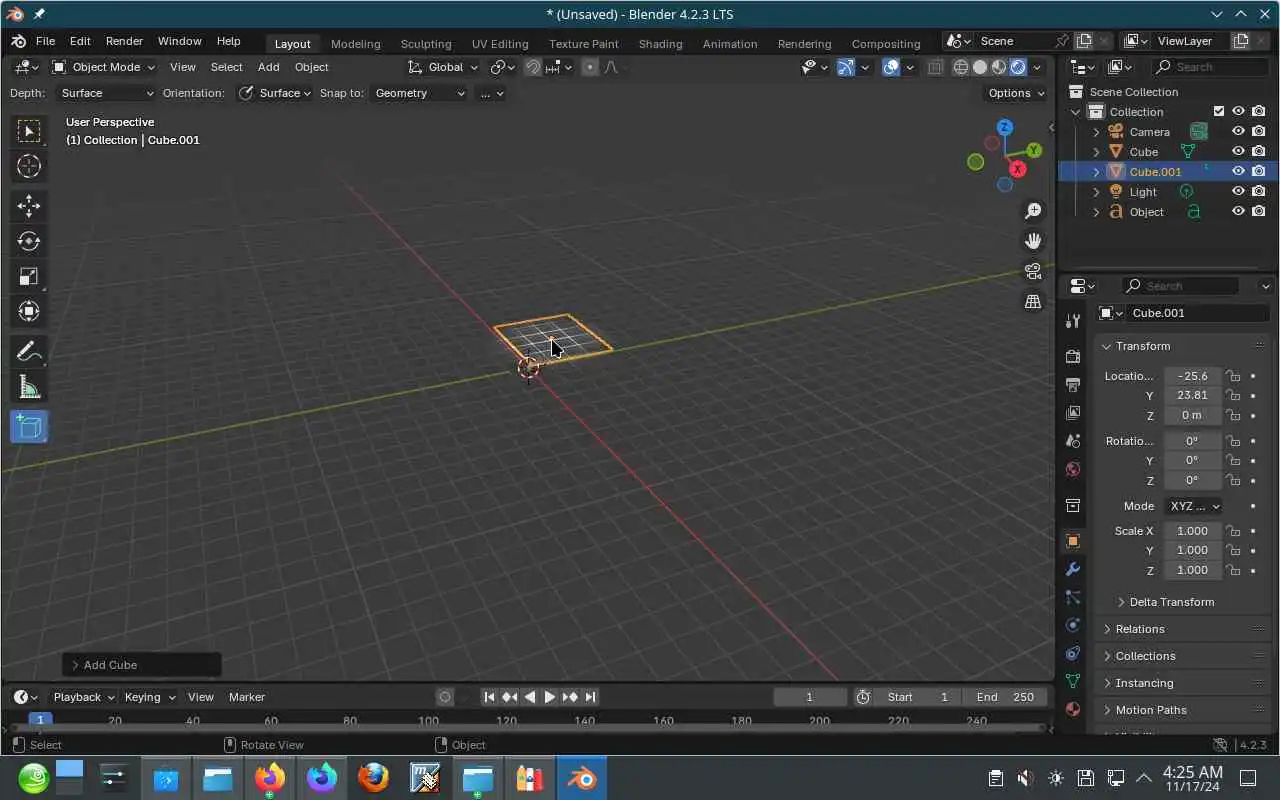This screenshot has width=1280, height=800.
Task: Open the Edit menu
Action: coord(80,41)
